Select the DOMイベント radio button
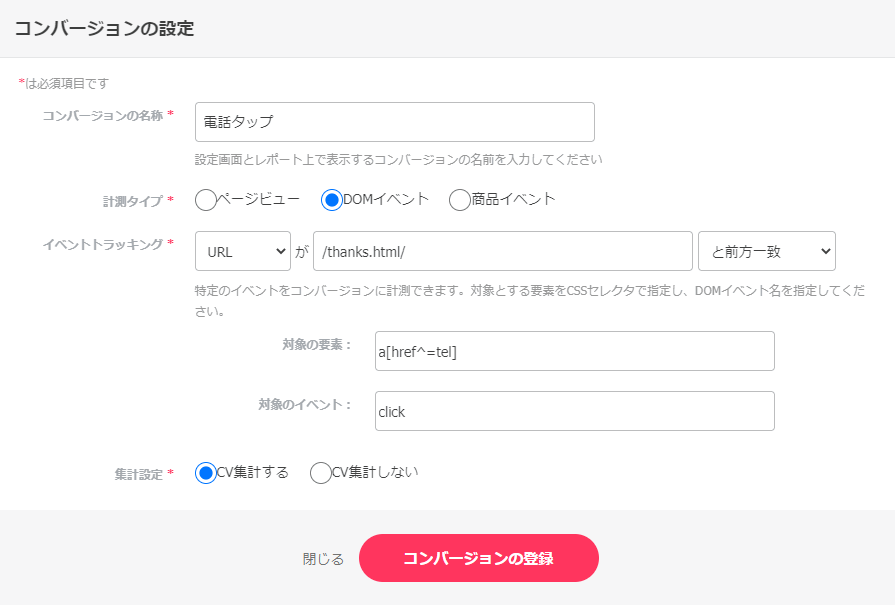This screenshot has height=605, width=895. click(334, 200)
